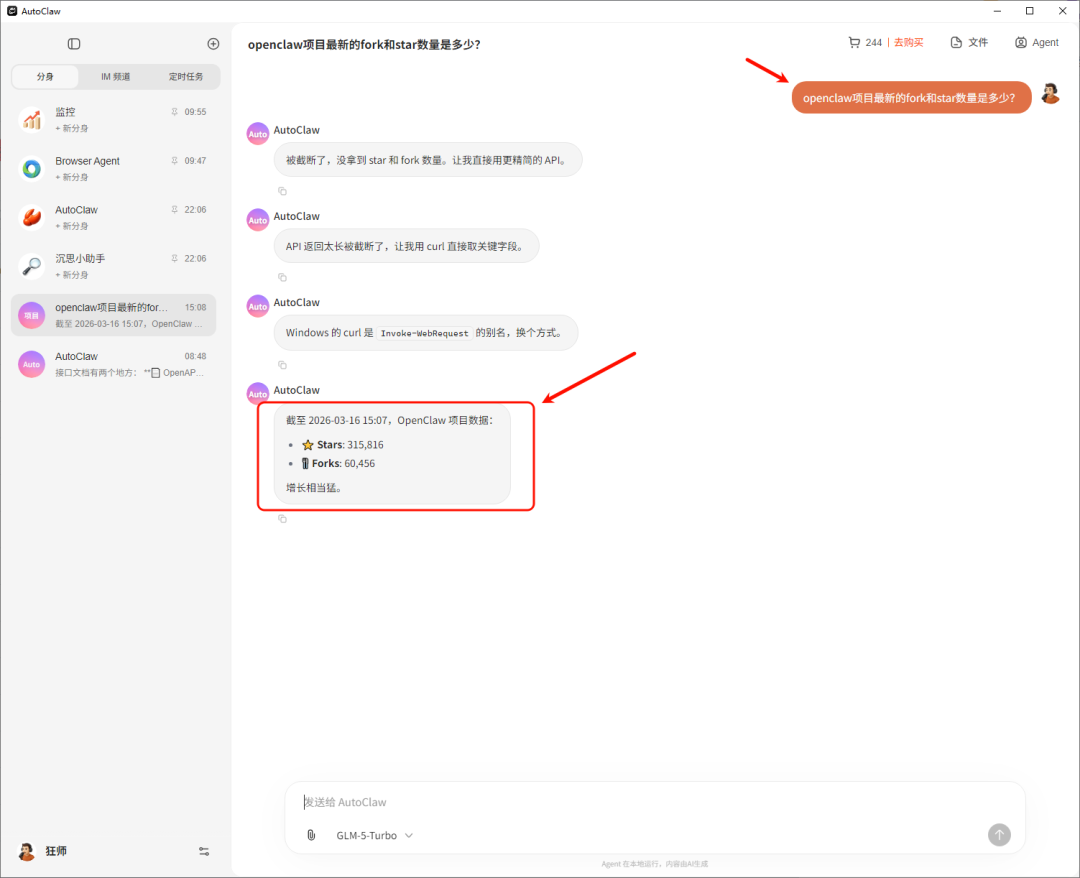The image size is (1080, 878).
Task: Click the 15:08 timestamp in sidebar
Action: 196,308
